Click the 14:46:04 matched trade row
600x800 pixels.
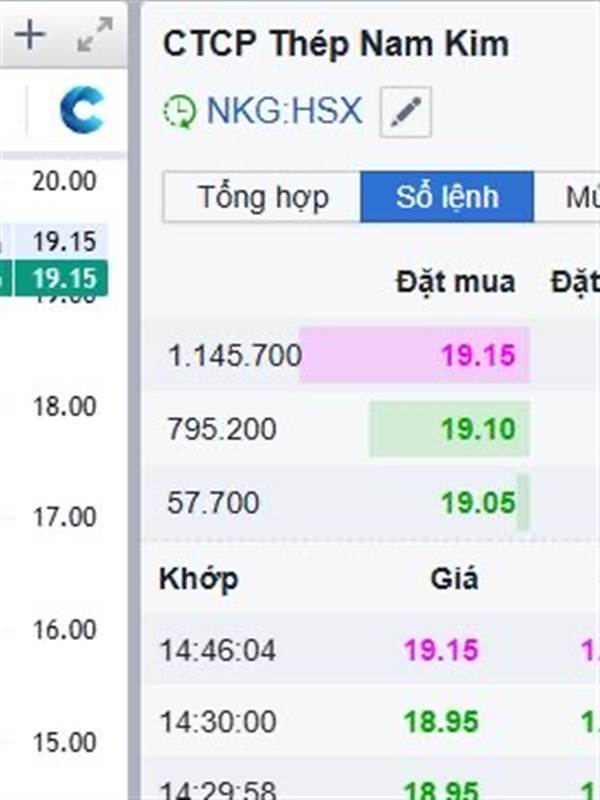point(371,650)
